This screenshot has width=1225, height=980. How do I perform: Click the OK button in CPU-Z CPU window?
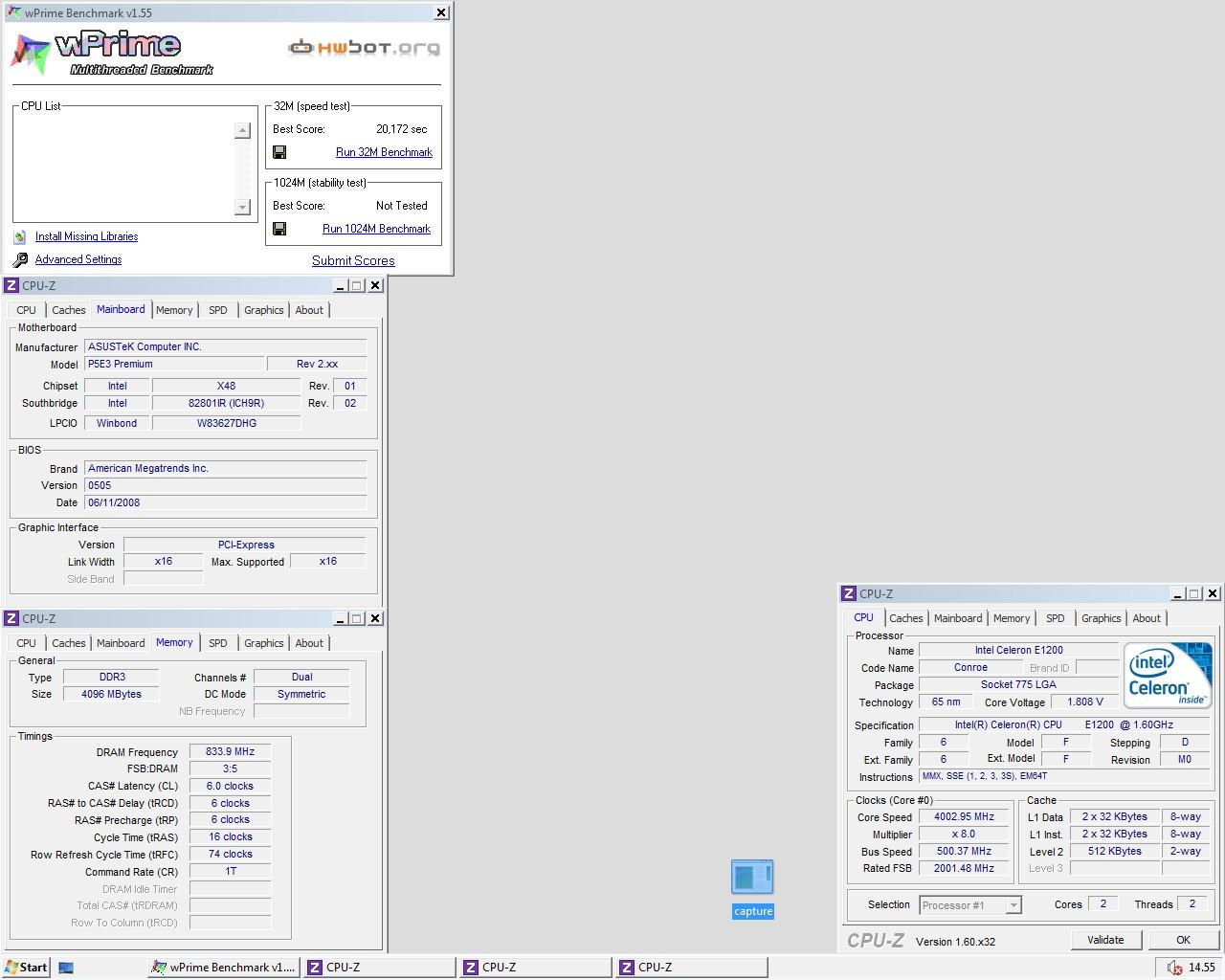pos(1183,940)
